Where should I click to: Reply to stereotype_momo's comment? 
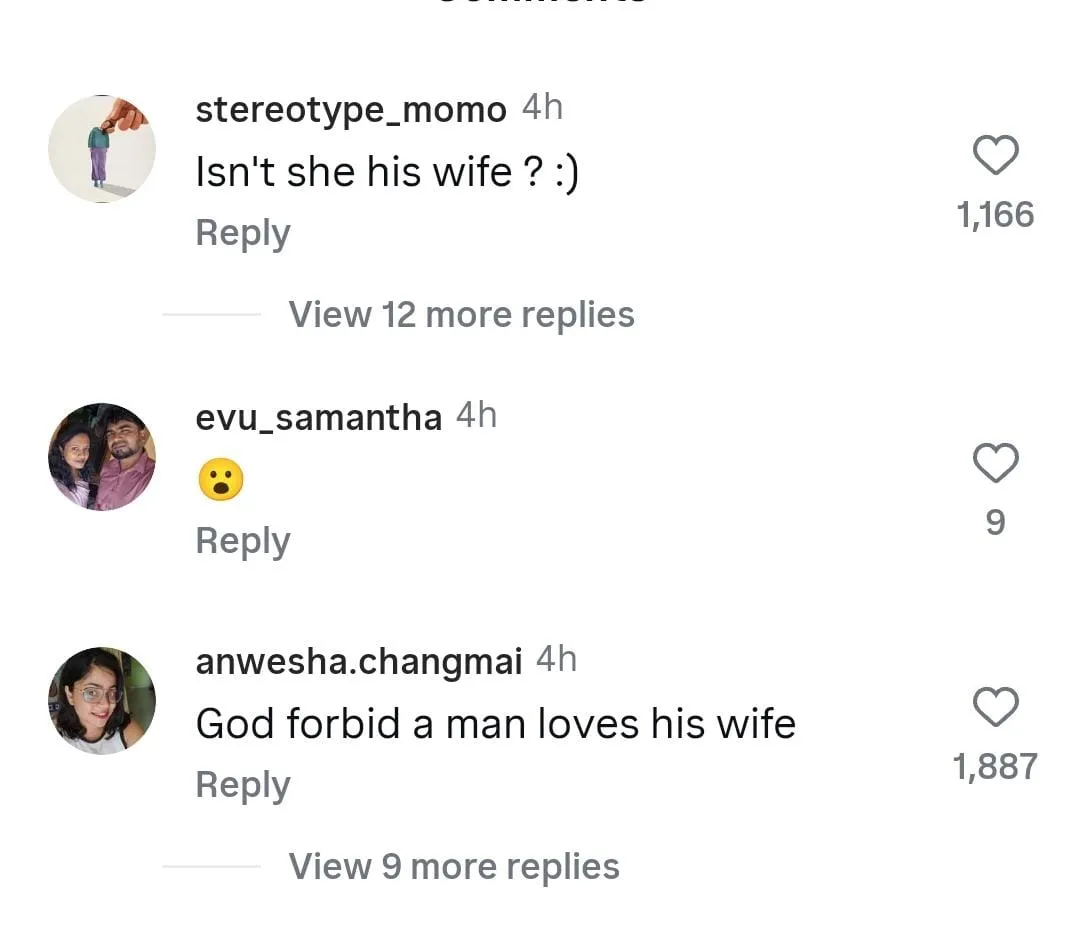point(243,233)
